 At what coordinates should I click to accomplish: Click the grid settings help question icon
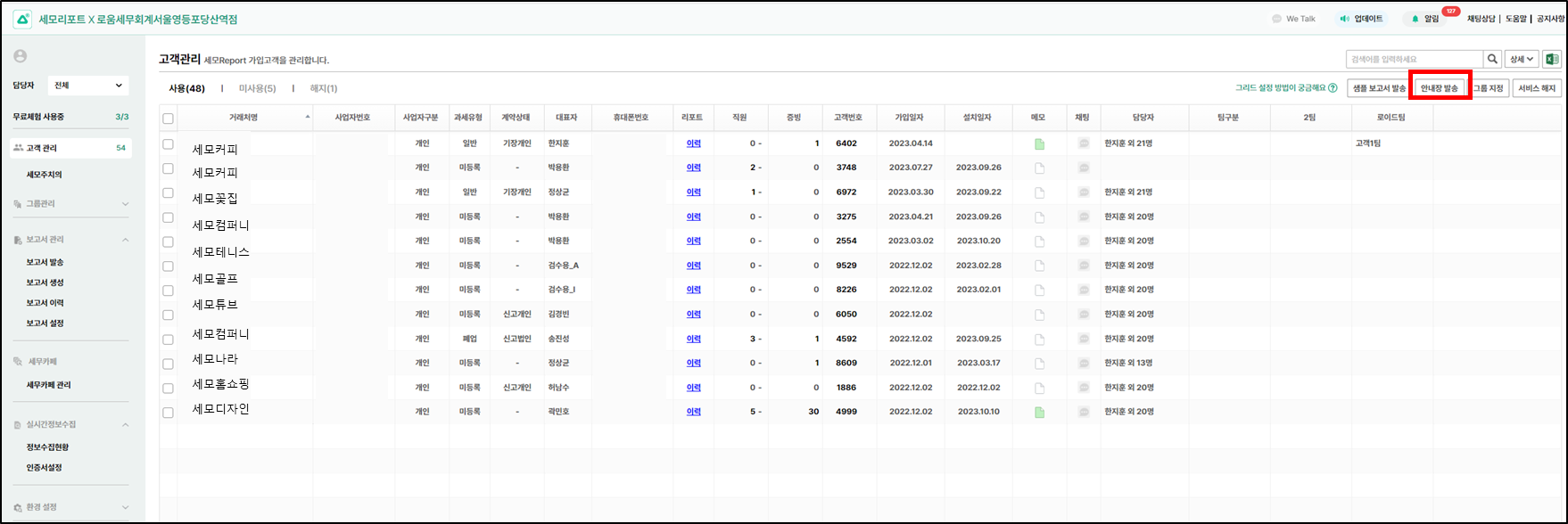[1333, 88]
